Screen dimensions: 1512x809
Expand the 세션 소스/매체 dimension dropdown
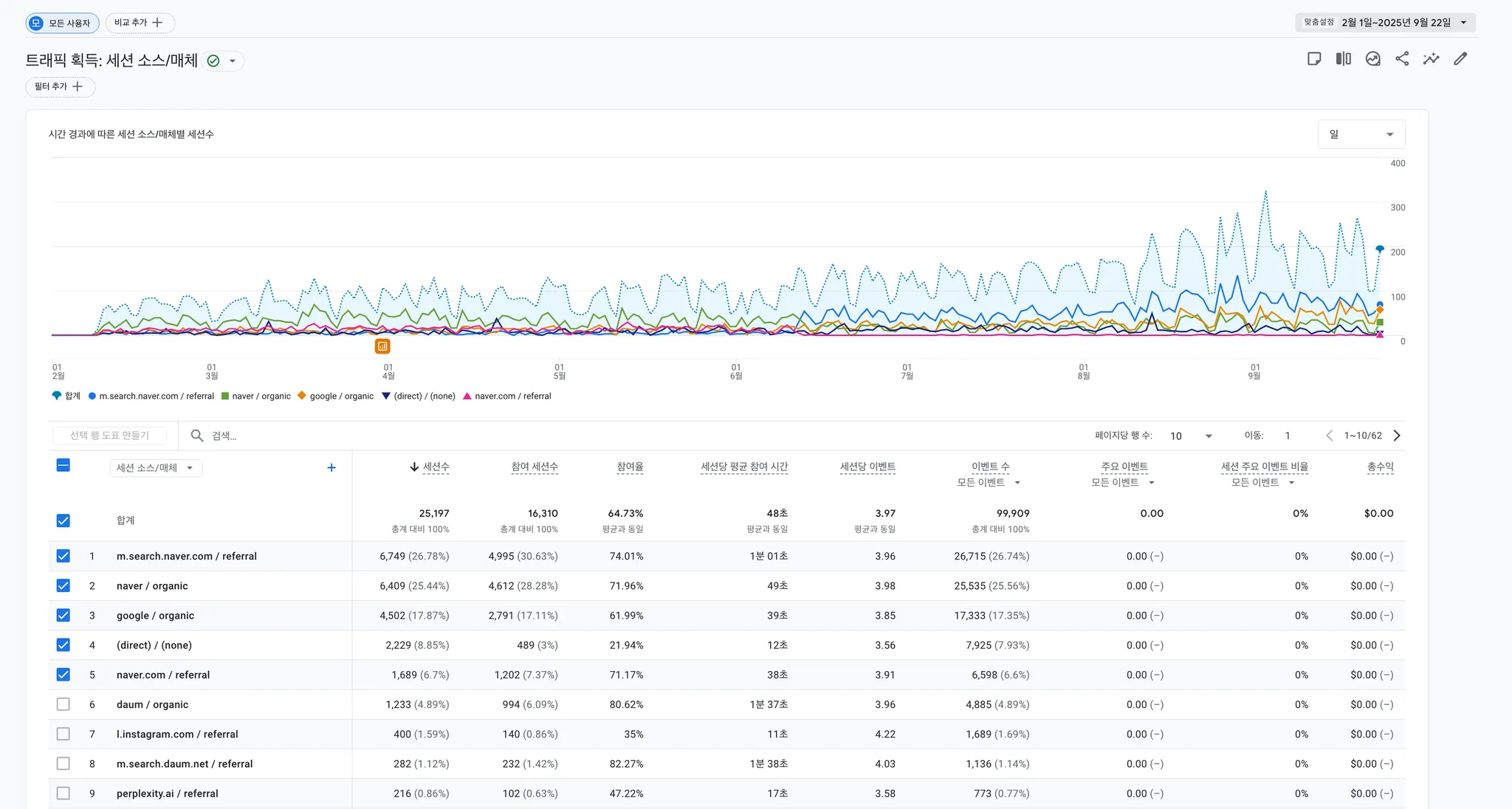click(x=155, y=467)
